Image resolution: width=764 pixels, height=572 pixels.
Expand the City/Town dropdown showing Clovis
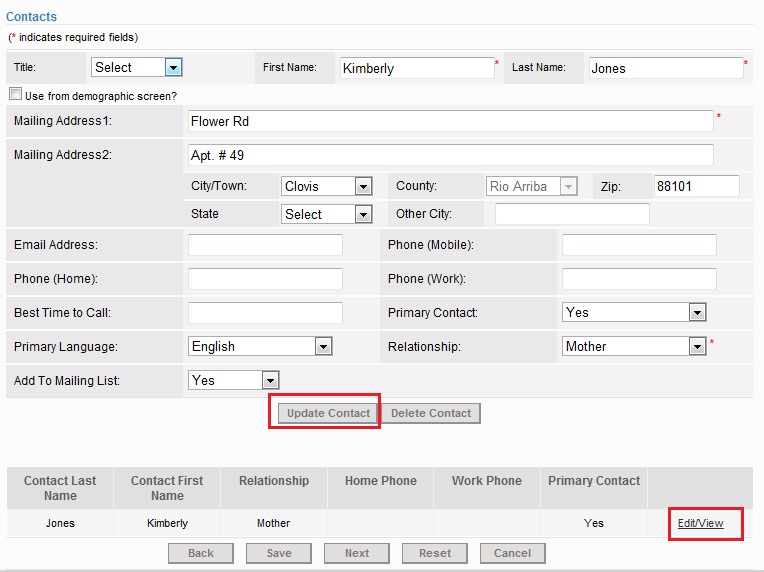pyautogui.click(x=326, y=186)
